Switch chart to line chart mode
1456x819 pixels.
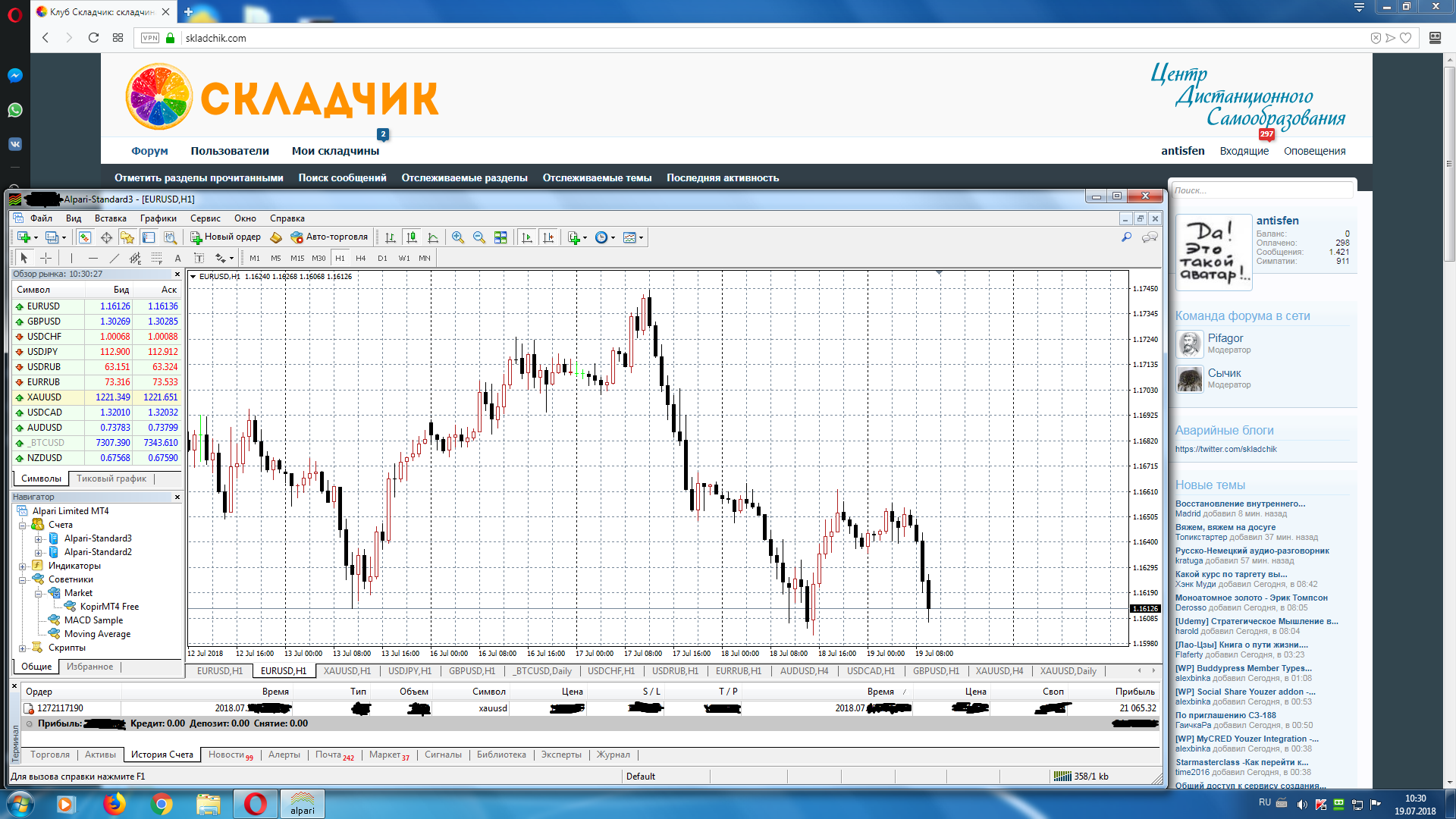point(433,237)
